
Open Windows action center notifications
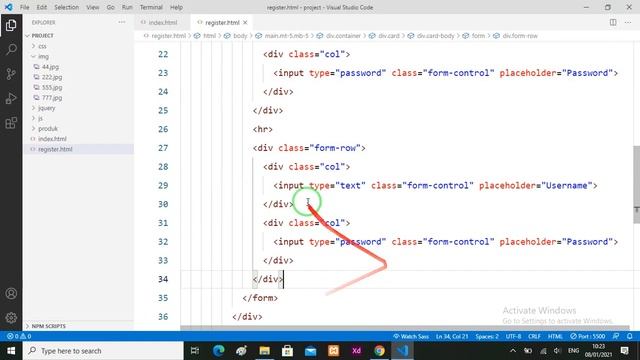(x=624, y=351)
